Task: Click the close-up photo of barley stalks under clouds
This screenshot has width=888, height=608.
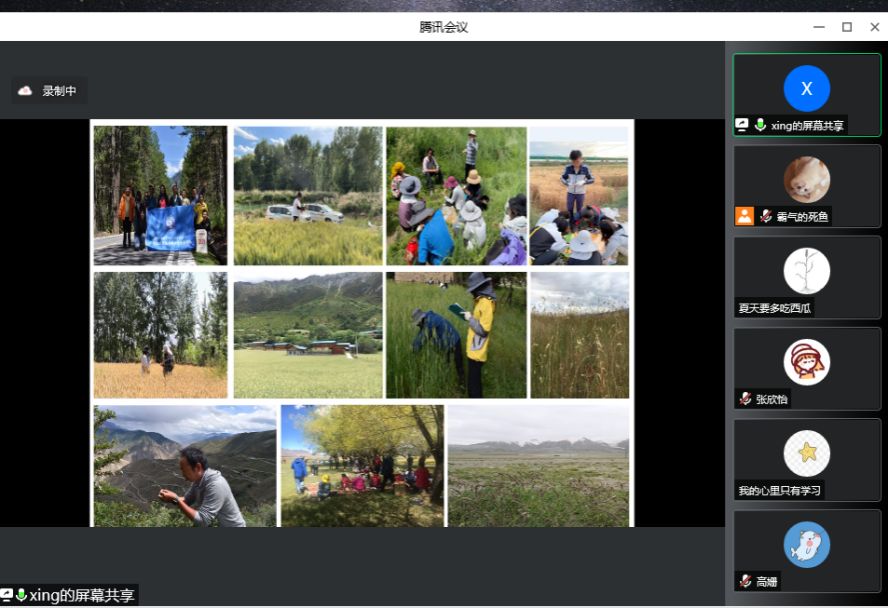Action: click(x=579, y=335)
